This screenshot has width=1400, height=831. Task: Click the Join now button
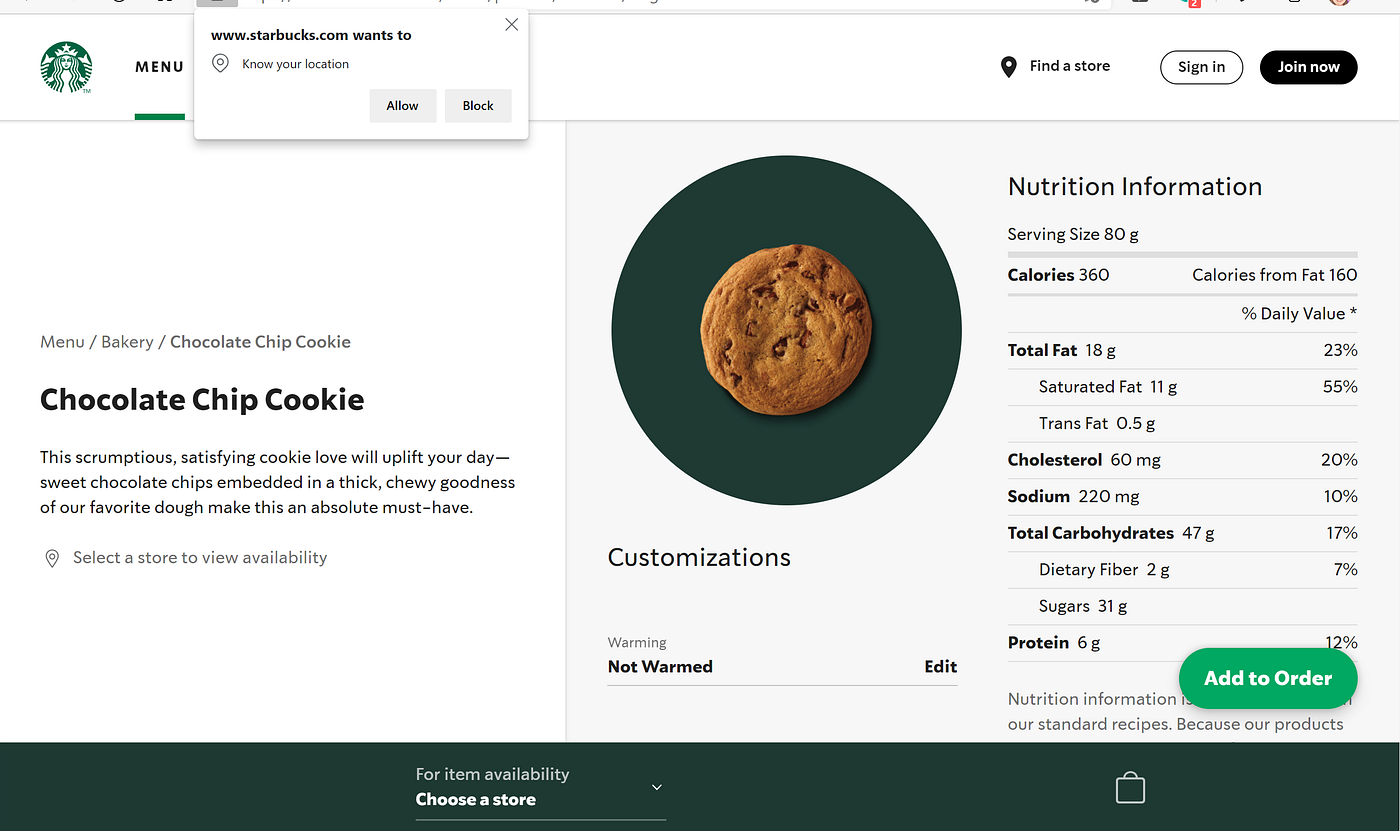coord(1308,67)
